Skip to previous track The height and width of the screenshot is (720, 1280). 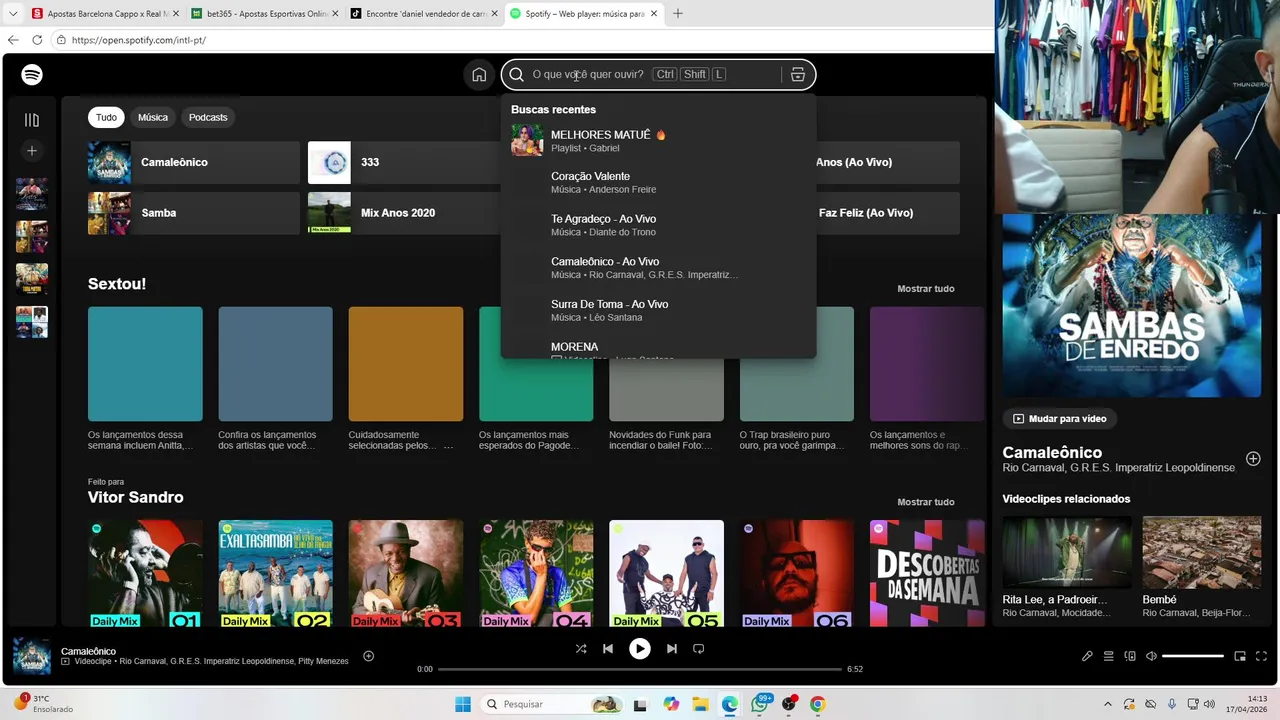point(608,649)
